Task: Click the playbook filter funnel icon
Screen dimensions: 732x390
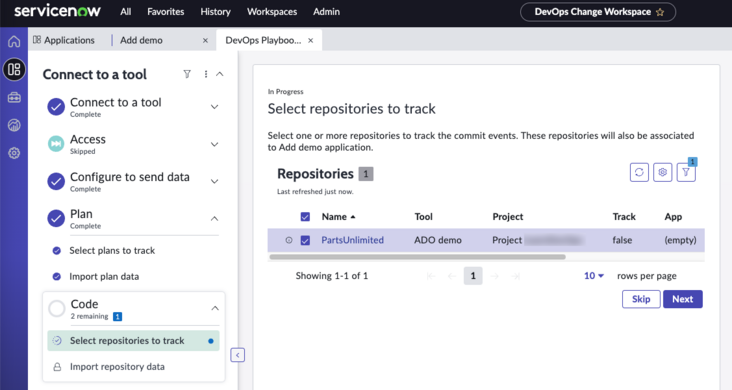Action: pos(187,74)
